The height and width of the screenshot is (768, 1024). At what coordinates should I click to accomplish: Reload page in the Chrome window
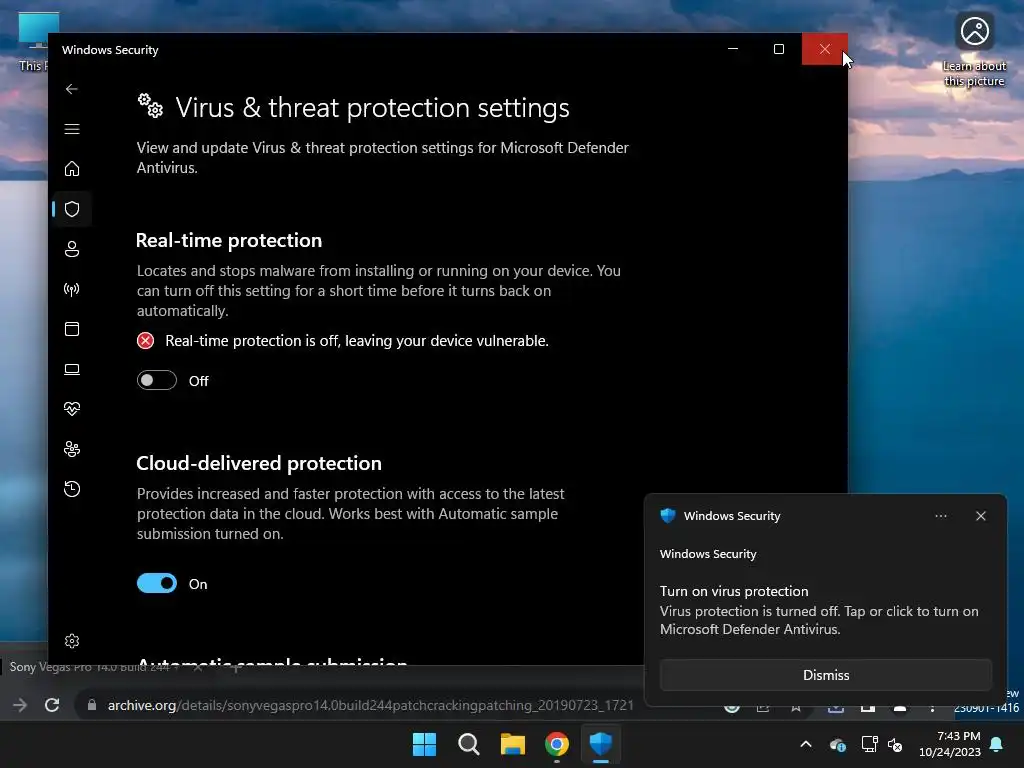pyautogui.click(x=52, y=705)
